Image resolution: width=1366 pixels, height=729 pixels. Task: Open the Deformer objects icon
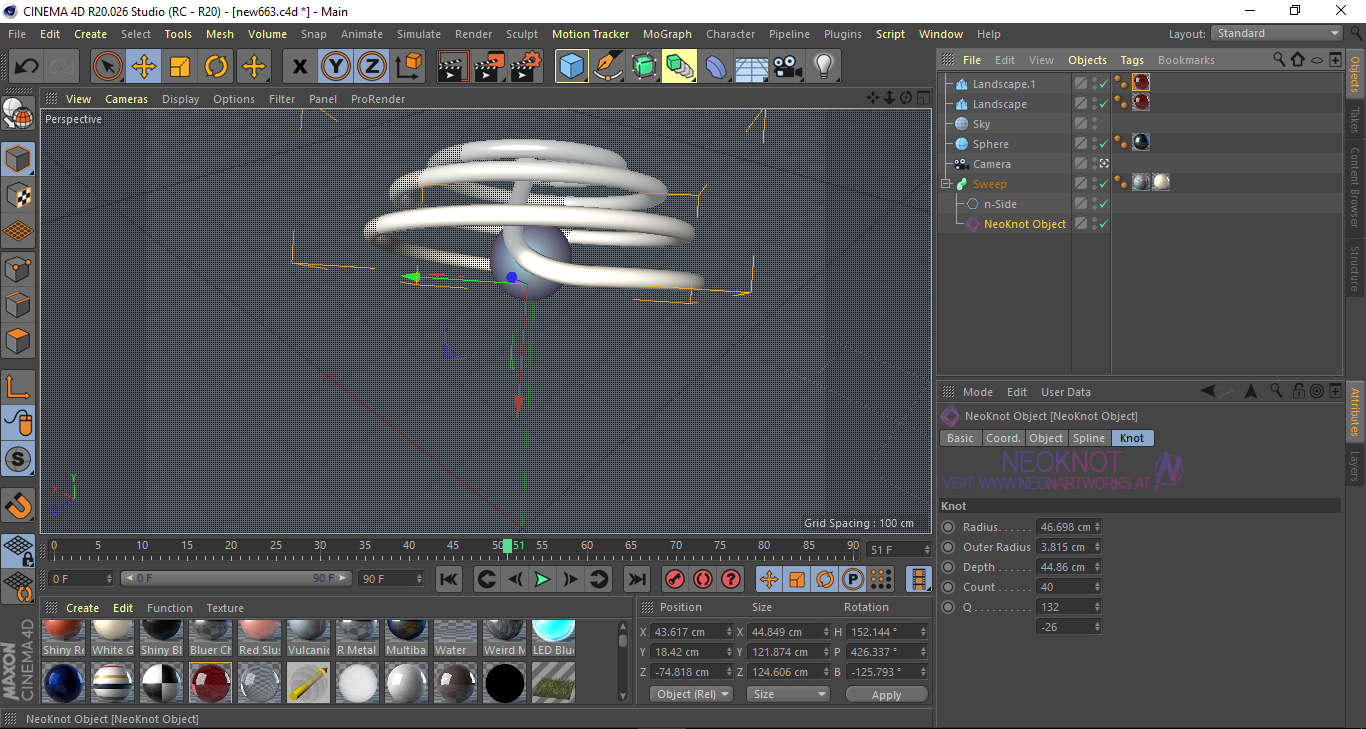click(x=716, y=67)
